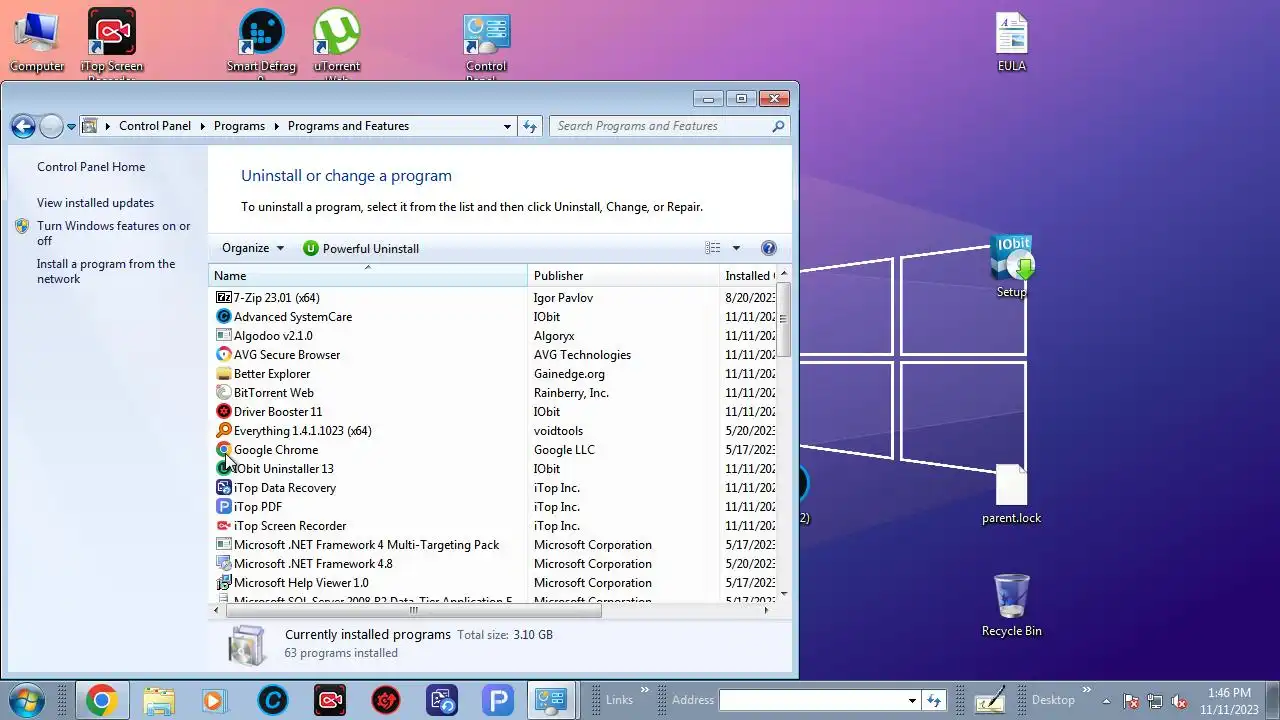This screenshot has width=1280, height=720.
Task: Open Control Panel Home link
Action: [91, 167]
